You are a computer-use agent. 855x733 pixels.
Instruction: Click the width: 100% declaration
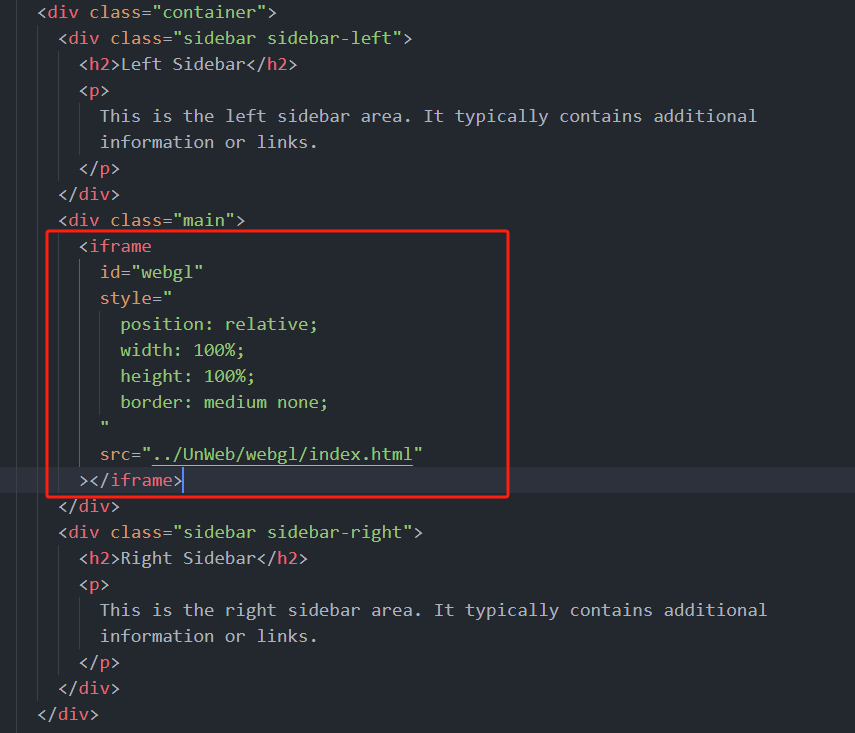tap(182, 350)
